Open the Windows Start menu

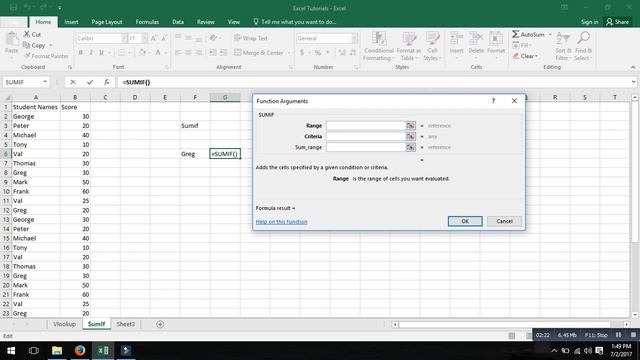(x=11, y=351)
